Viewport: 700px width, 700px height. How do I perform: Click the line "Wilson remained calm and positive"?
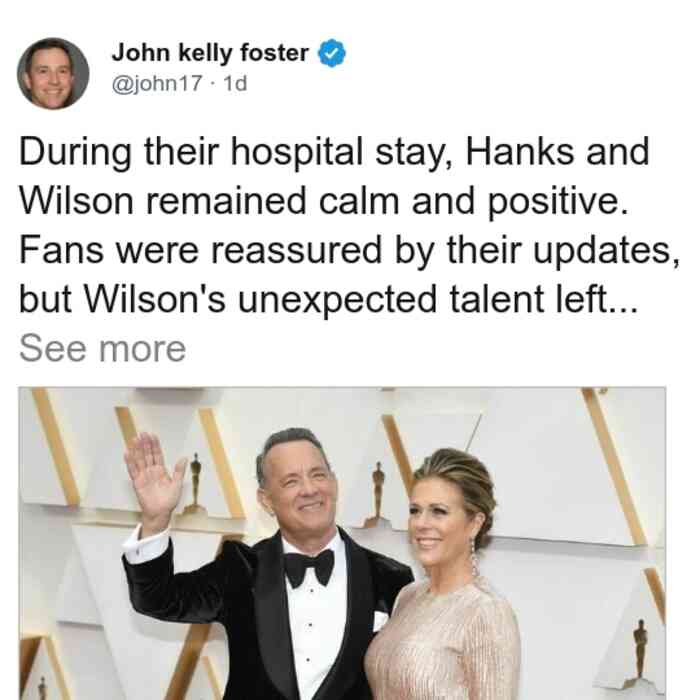coord(323,202)
